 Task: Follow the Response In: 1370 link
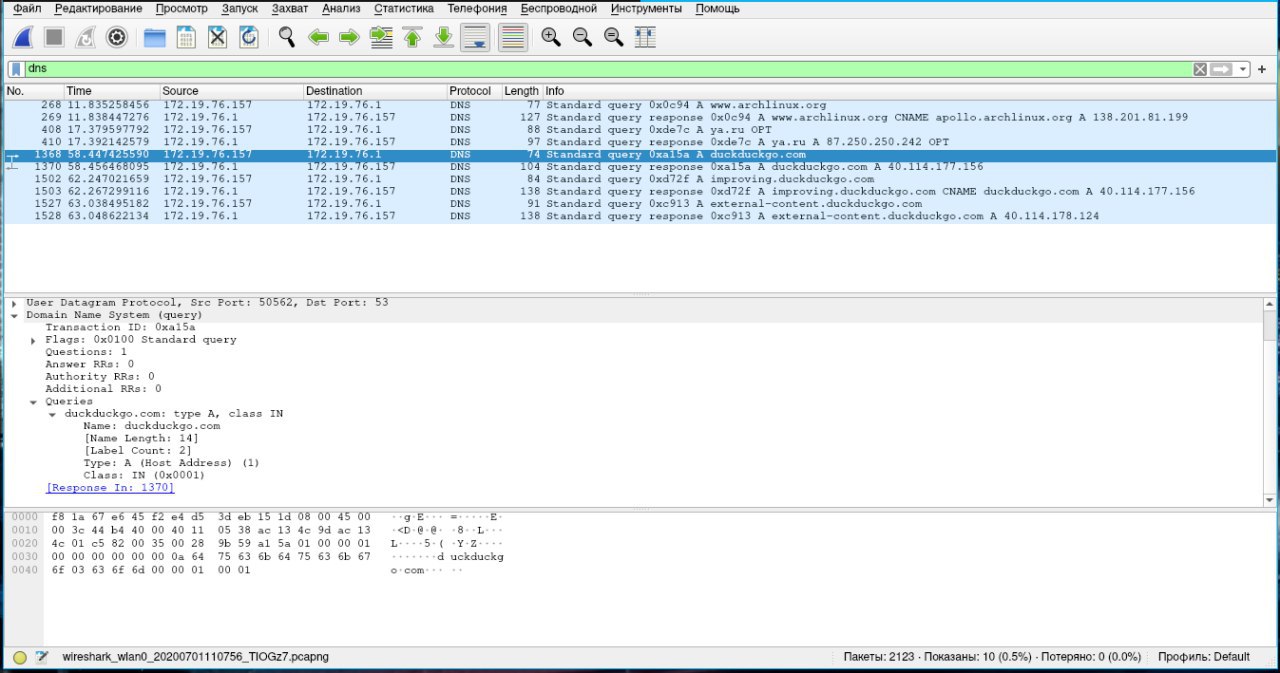tap(110, 488)
